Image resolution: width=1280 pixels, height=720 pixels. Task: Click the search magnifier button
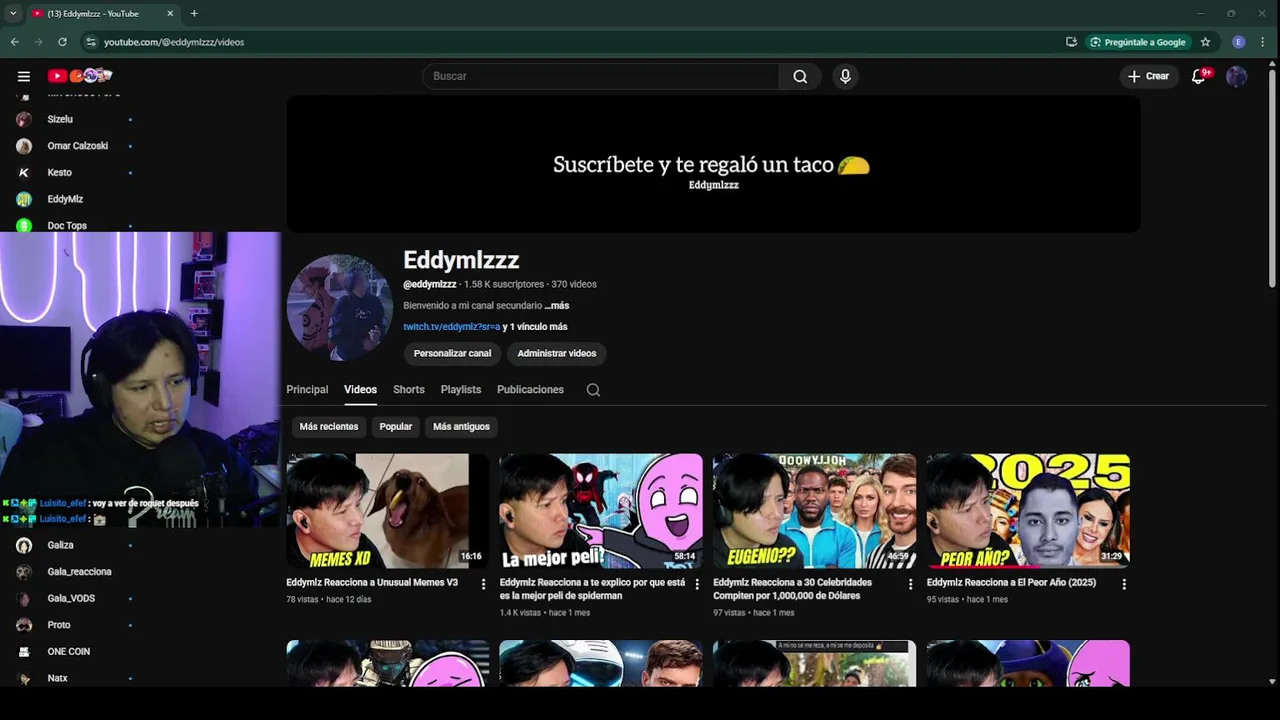tap(800, 76)
